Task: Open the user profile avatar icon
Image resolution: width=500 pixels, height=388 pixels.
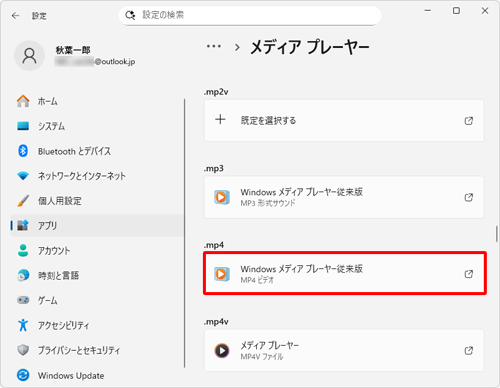Action: click(x=29, y=56)
